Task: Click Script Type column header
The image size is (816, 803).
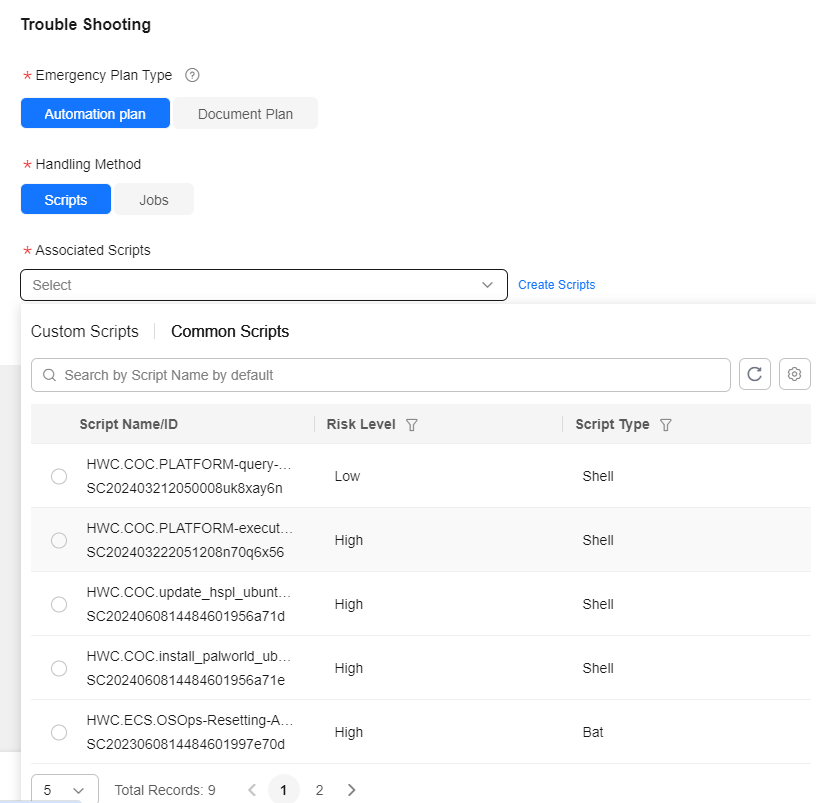Action: click(612, 424)
